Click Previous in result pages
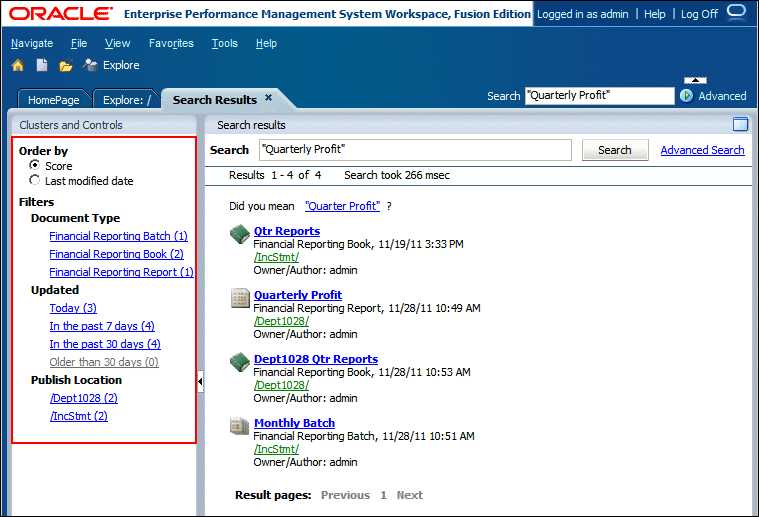The width and height of the screenshot is (759, 517). [345, 495]
